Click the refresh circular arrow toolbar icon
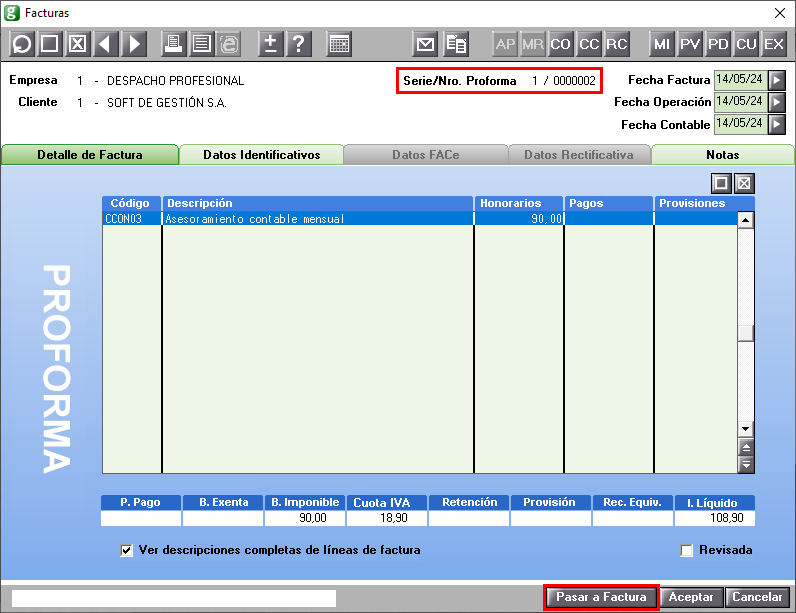Screen dimensions: 796x613 click(x=22, y=44)
